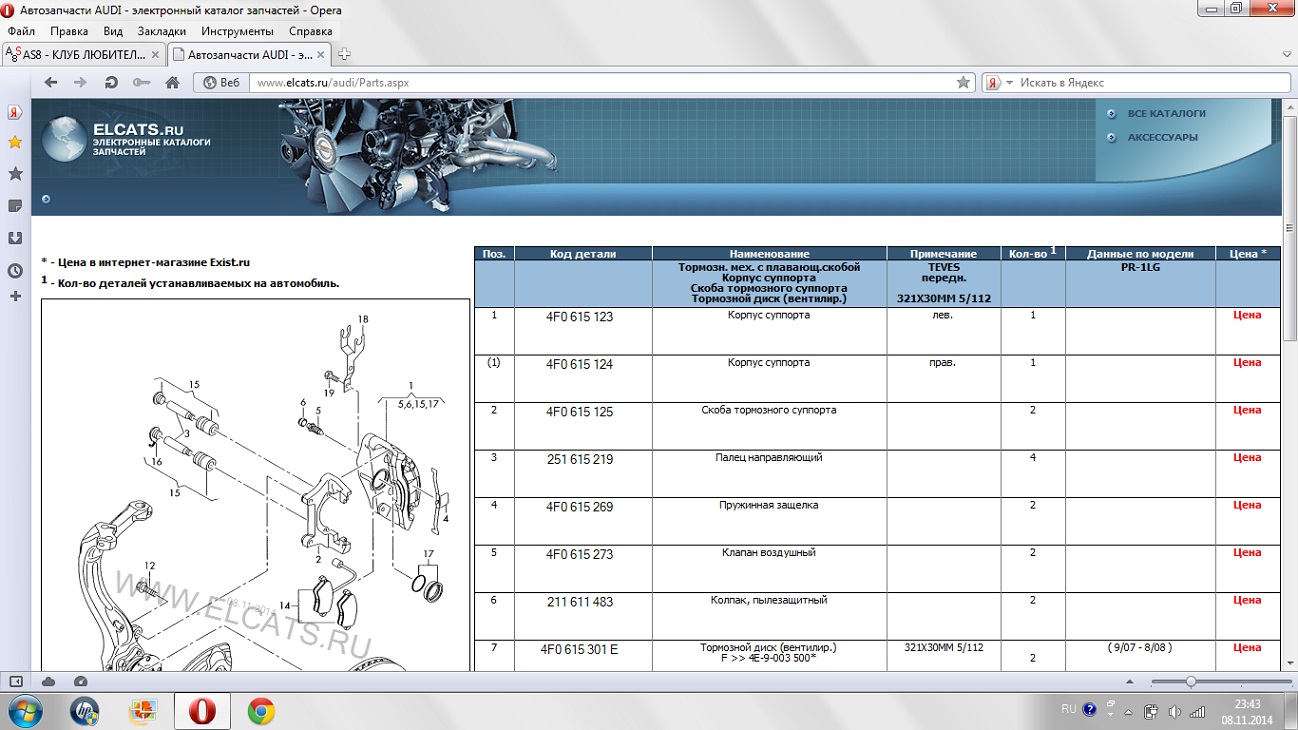Open the Закладки menu
Viewport: 1298px width, 730px height.
(x=161, y=31)
